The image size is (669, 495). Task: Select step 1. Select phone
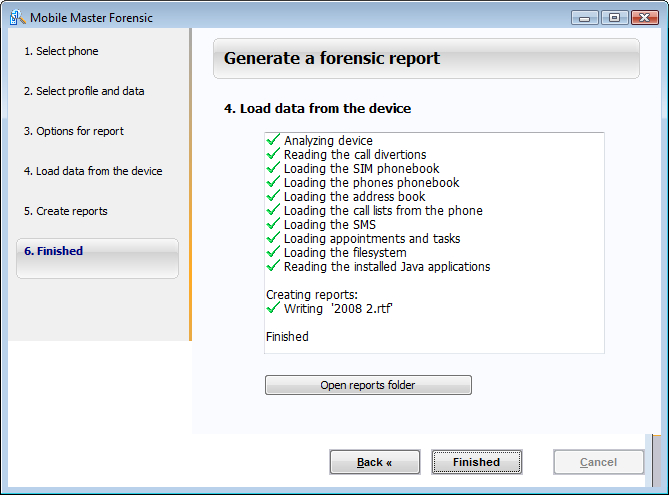pos(61,51)
